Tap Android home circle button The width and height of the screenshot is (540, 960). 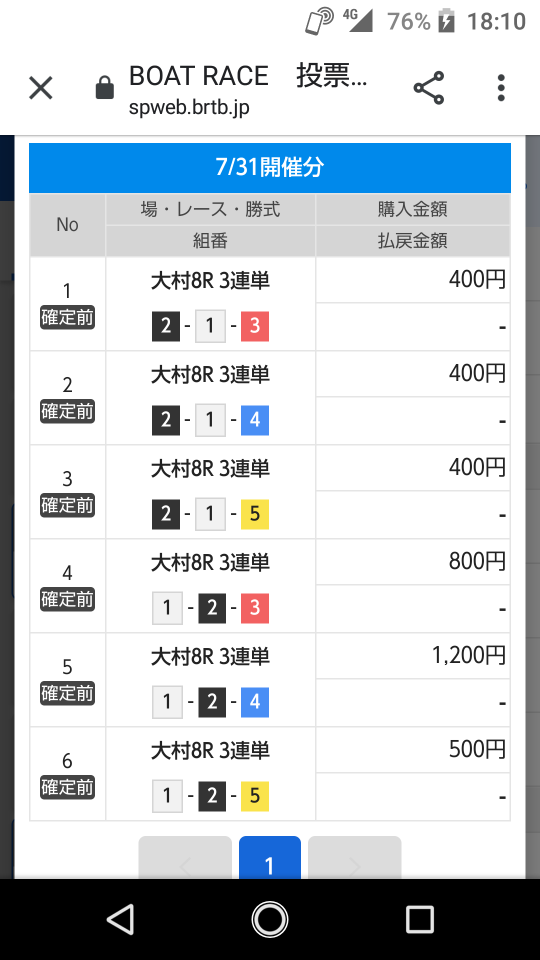click(269, 919)
